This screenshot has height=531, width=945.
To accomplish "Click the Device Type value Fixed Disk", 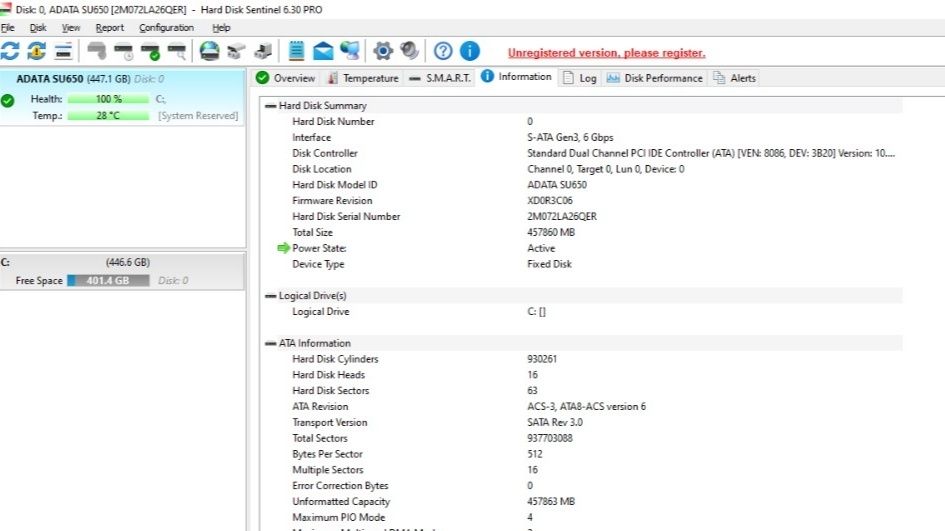I will pos(549,264).
